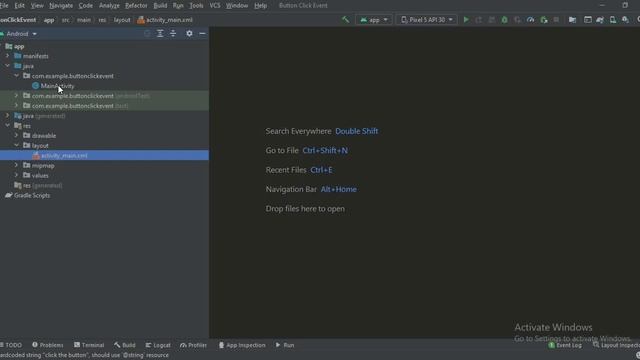Image resolution: width=640 pixels, height=360 pixels.
Task: Expand the com.example.buttonclickevent androidTest package
Action: (16, 96)
